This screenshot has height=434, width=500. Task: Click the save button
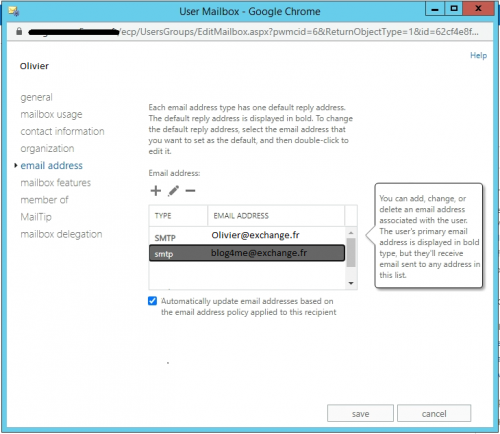(360, 413)
